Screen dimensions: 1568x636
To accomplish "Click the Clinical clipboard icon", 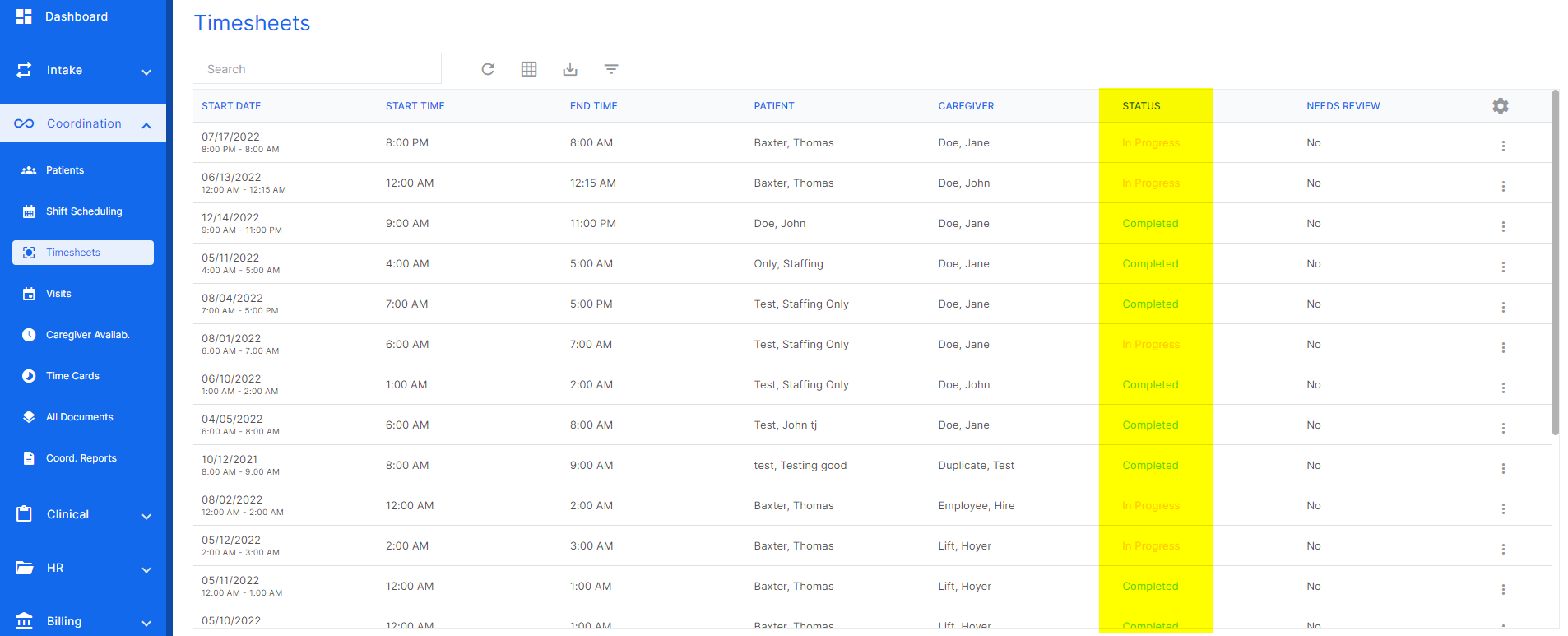I will (24, 514).
